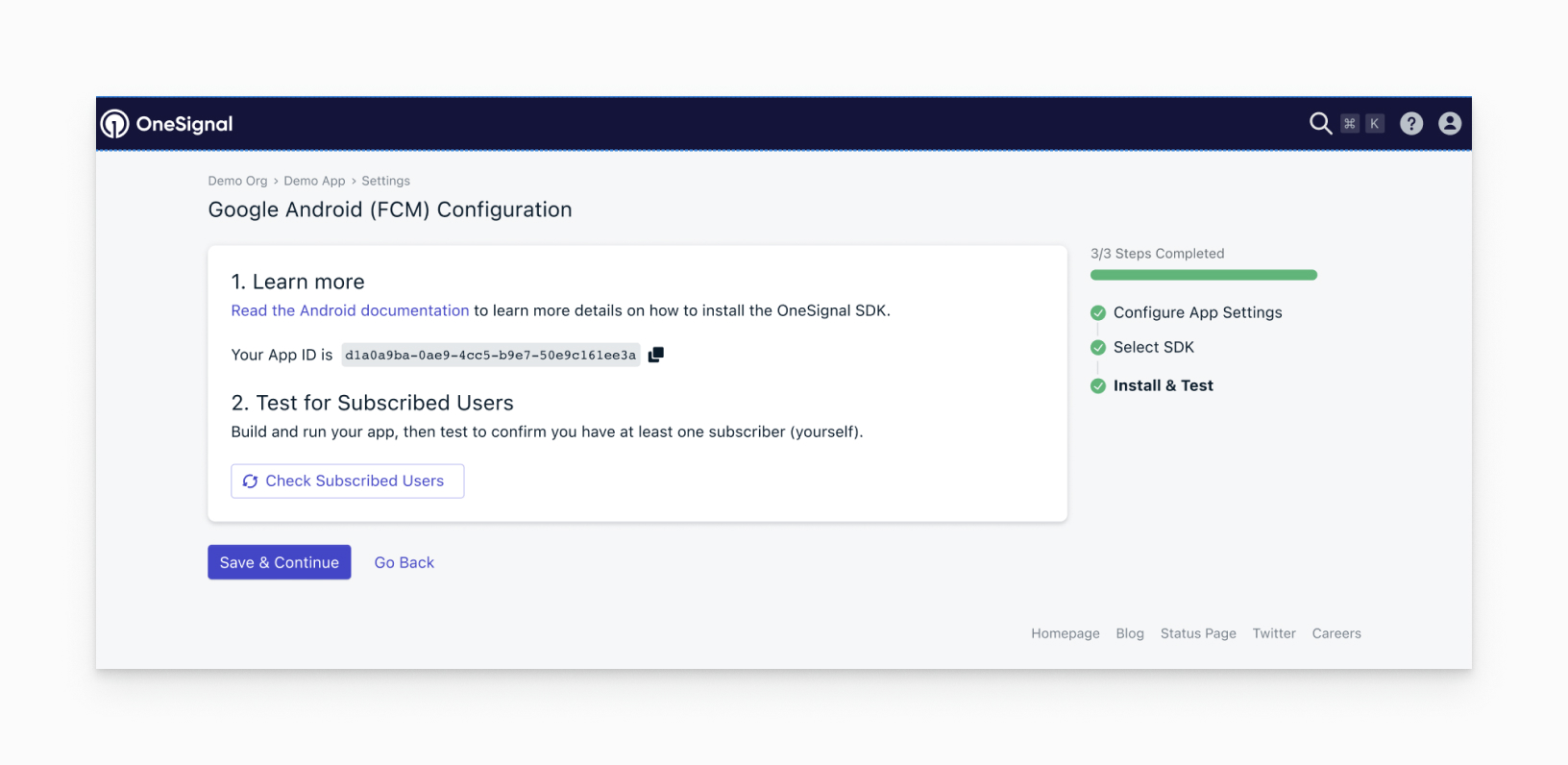Click Check Subscribed Users button
This screenshot has height=765, width=1568.
(x=348, y=481)
